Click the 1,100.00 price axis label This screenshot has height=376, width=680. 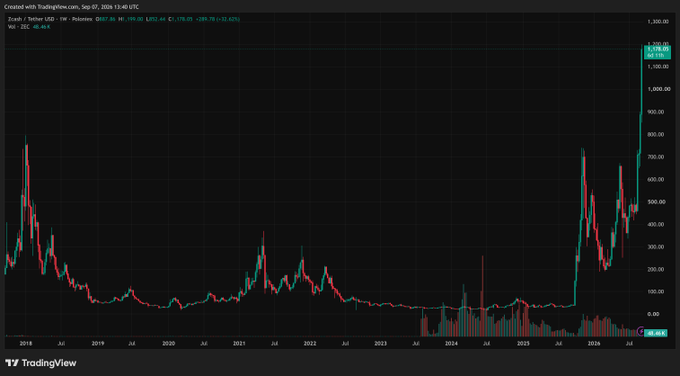coord(658,66)
